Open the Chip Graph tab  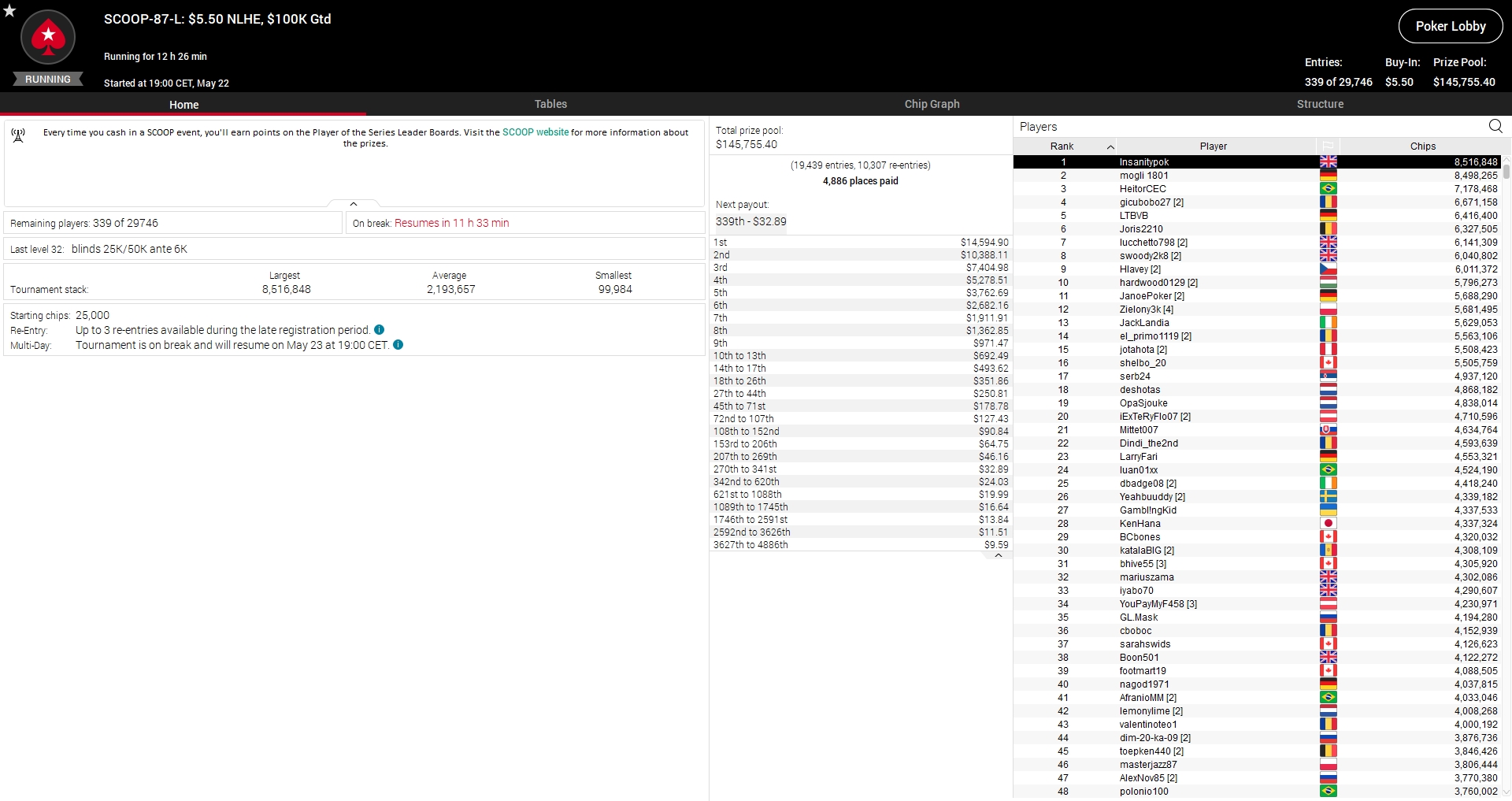(932, 104)
